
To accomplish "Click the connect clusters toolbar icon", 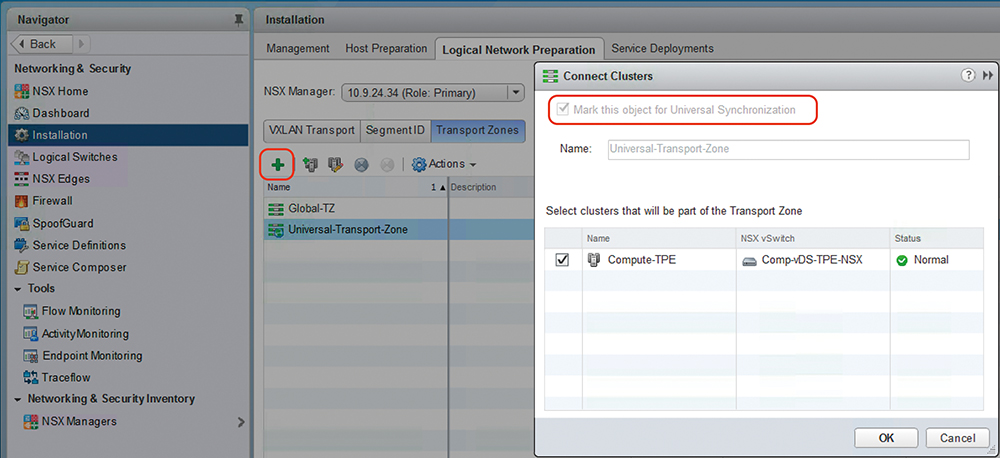I will [311, 165].
